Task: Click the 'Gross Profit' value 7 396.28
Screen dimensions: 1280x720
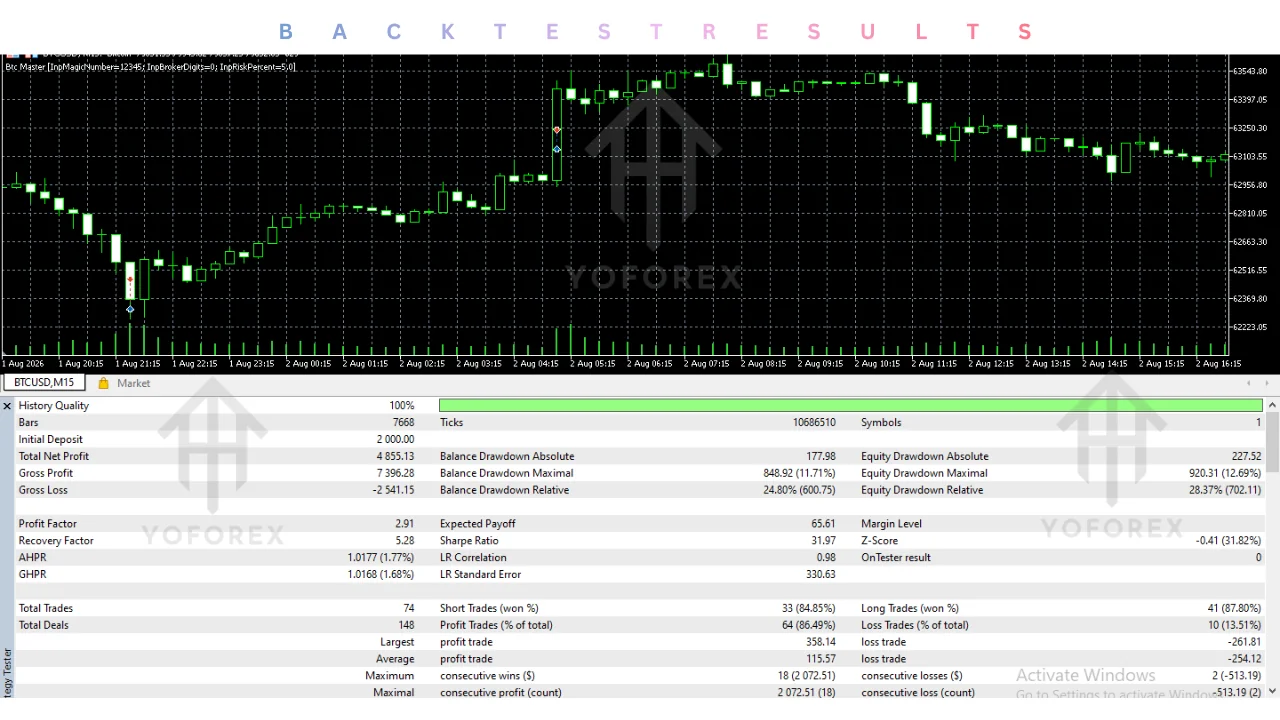Action: coord(395,473)
